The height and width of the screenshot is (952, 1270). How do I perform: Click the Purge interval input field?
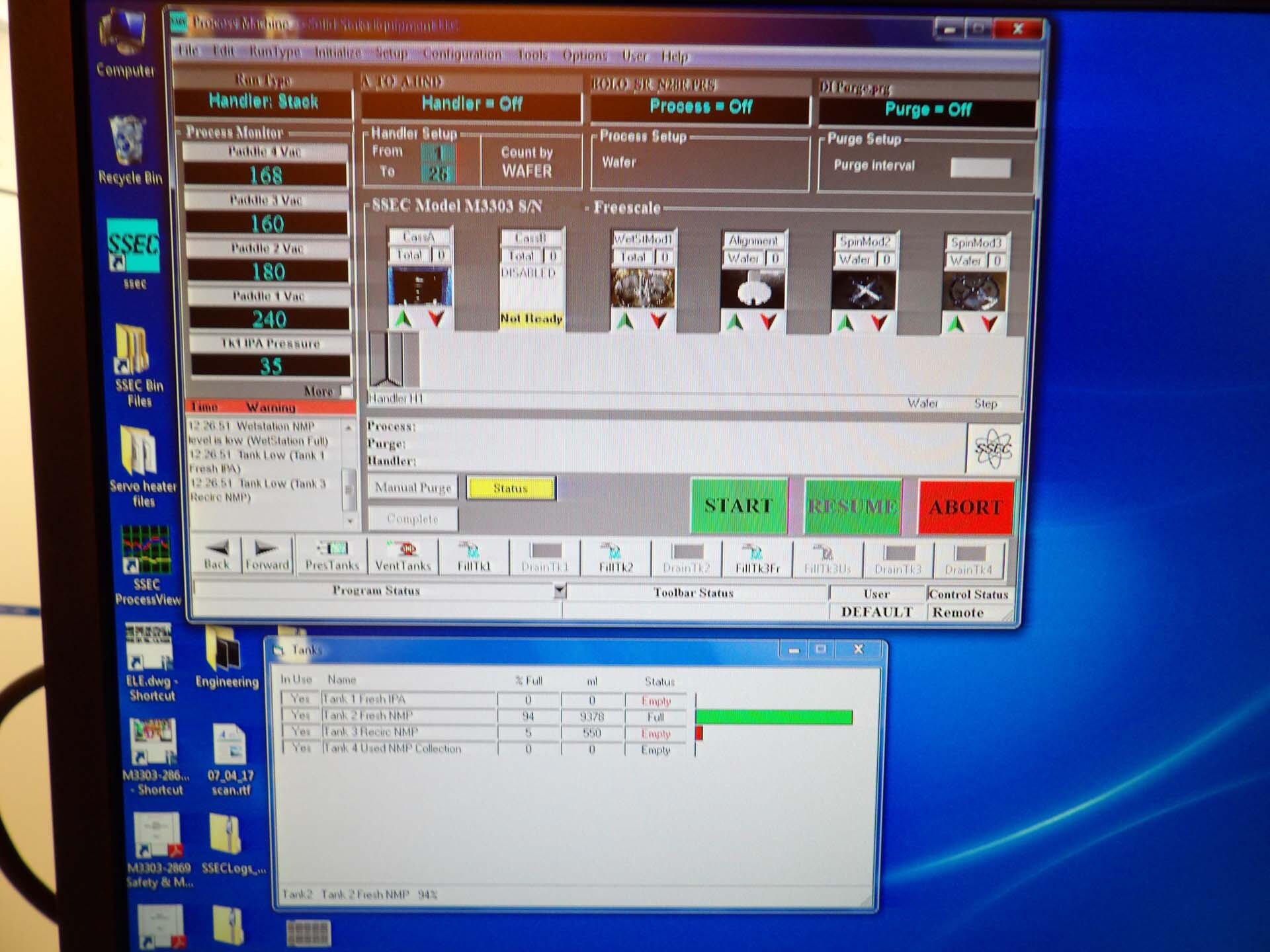click(x=980, y=167)
